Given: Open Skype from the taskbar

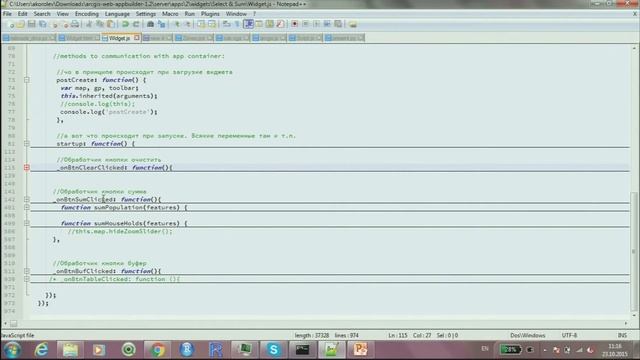Looking at the screenshot, I should [273, 350].
